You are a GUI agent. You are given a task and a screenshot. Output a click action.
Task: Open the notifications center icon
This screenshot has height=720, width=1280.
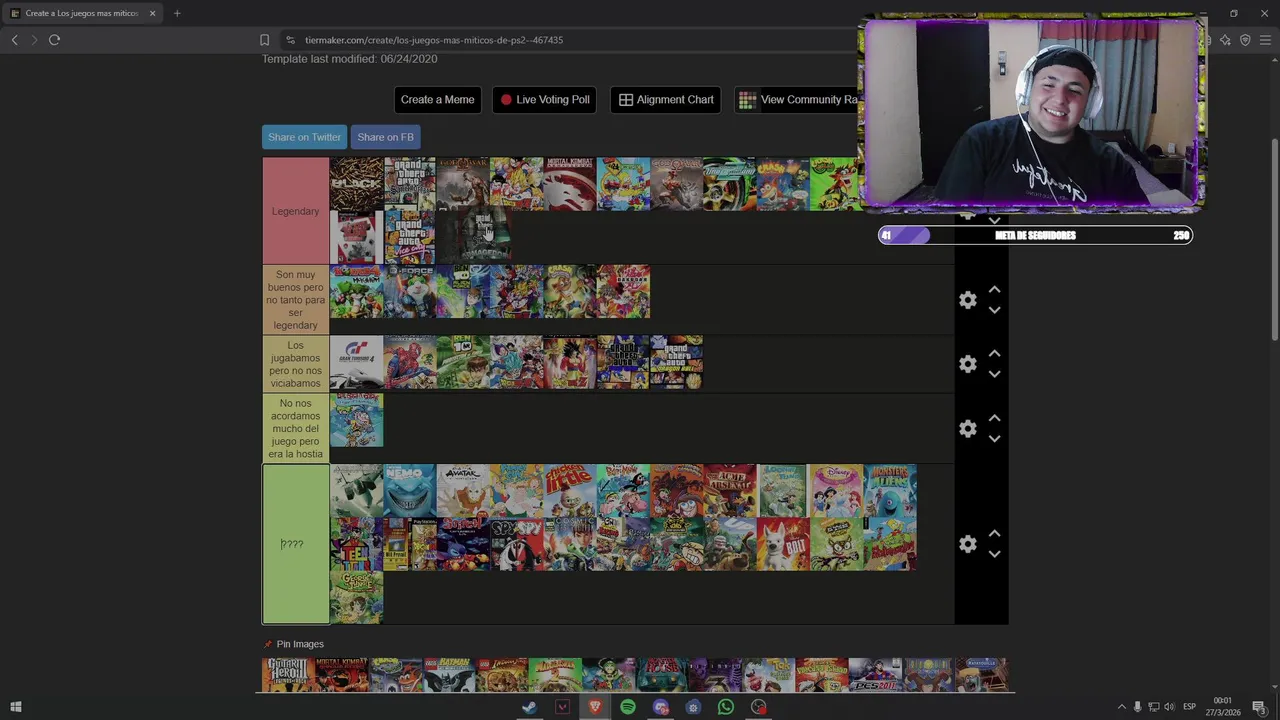pos(1259,707)
